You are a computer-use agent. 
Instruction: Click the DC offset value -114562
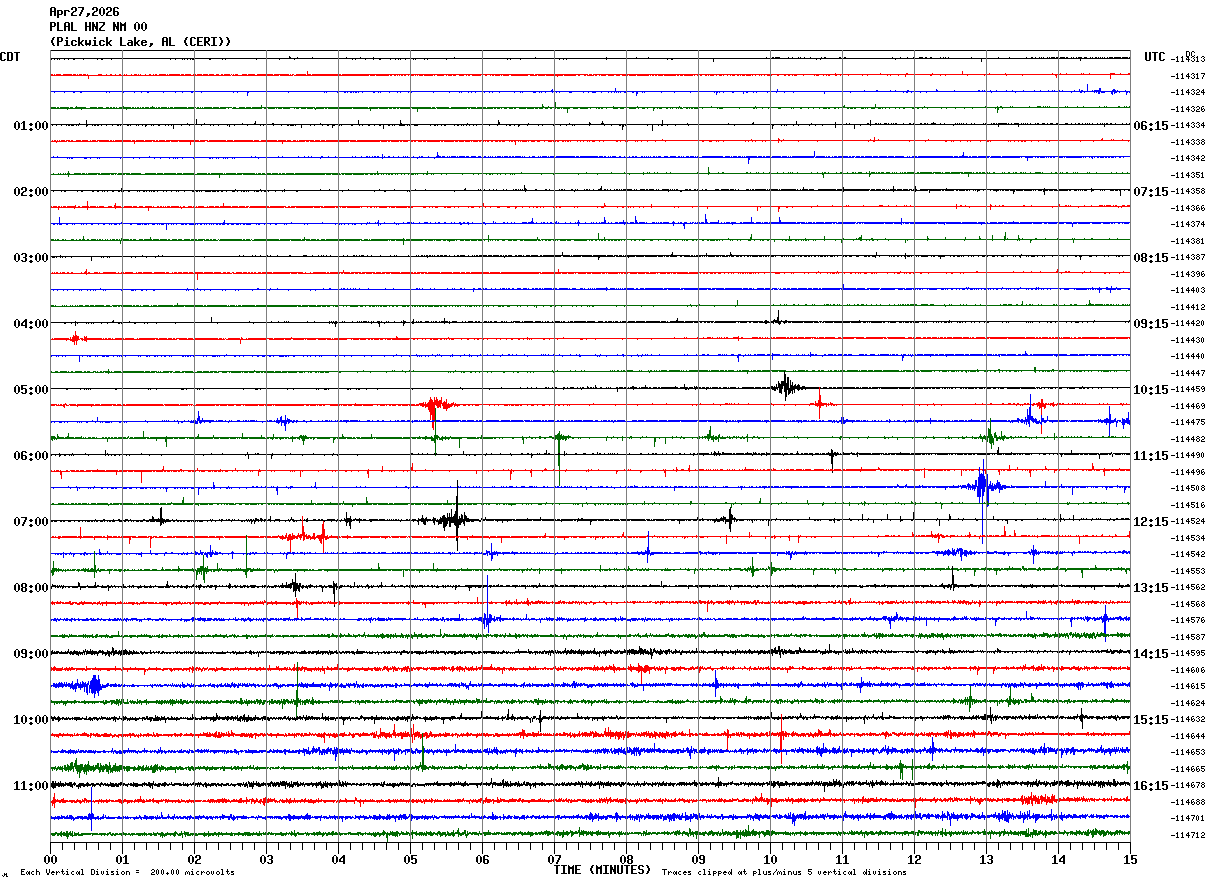(x=1188, y=587)
